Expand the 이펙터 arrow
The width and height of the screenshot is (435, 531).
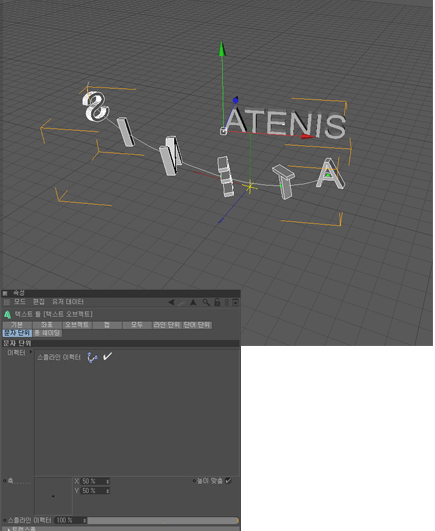(x=31, y=352)
